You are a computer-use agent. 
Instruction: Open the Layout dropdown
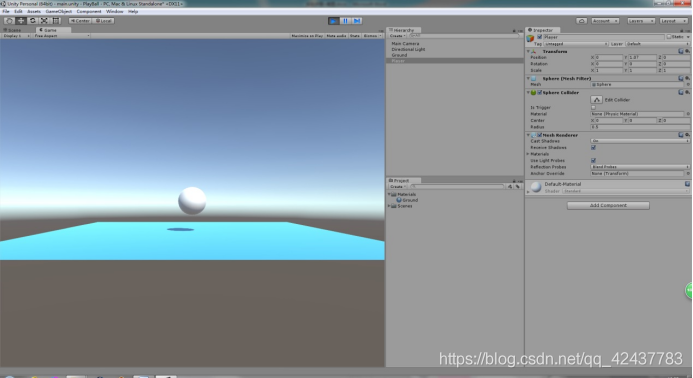coord(673,21)
